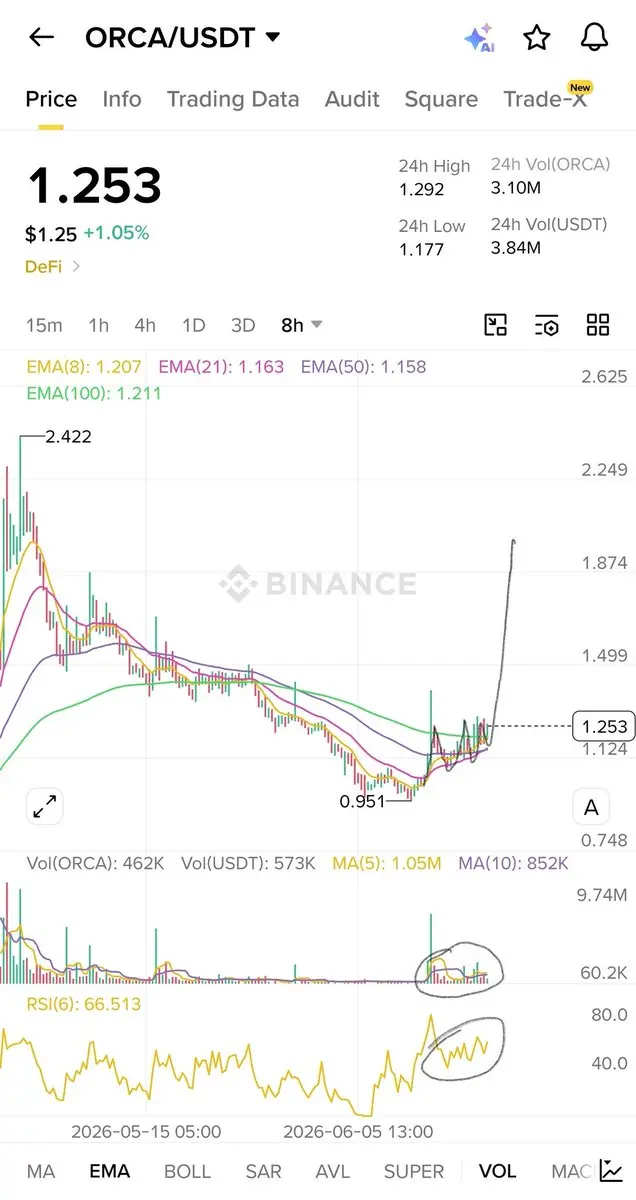Image resolution: width=636 pixels, height=1200 pixels.
Task: Click the RSI(6): 66.513 label
Action: click(x=84, y=1004)
